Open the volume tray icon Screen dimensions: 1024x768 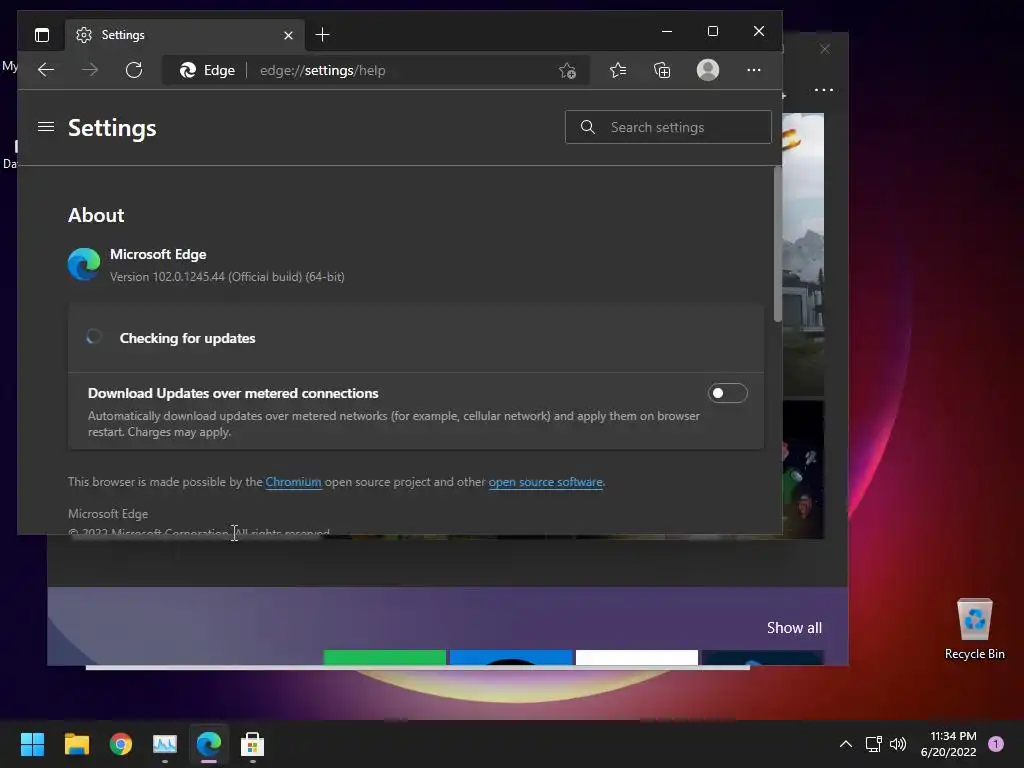(x=898, y=744)
